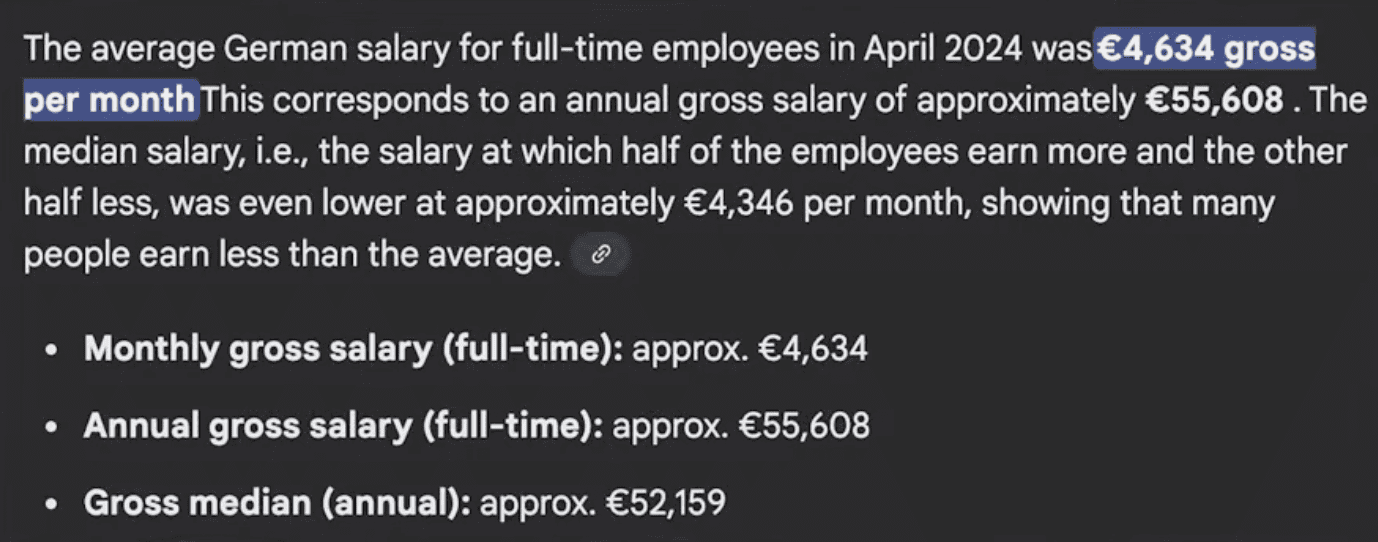Click the bullet dot before Monthly gross salary
1378x542 pixels.
[50, 351]
